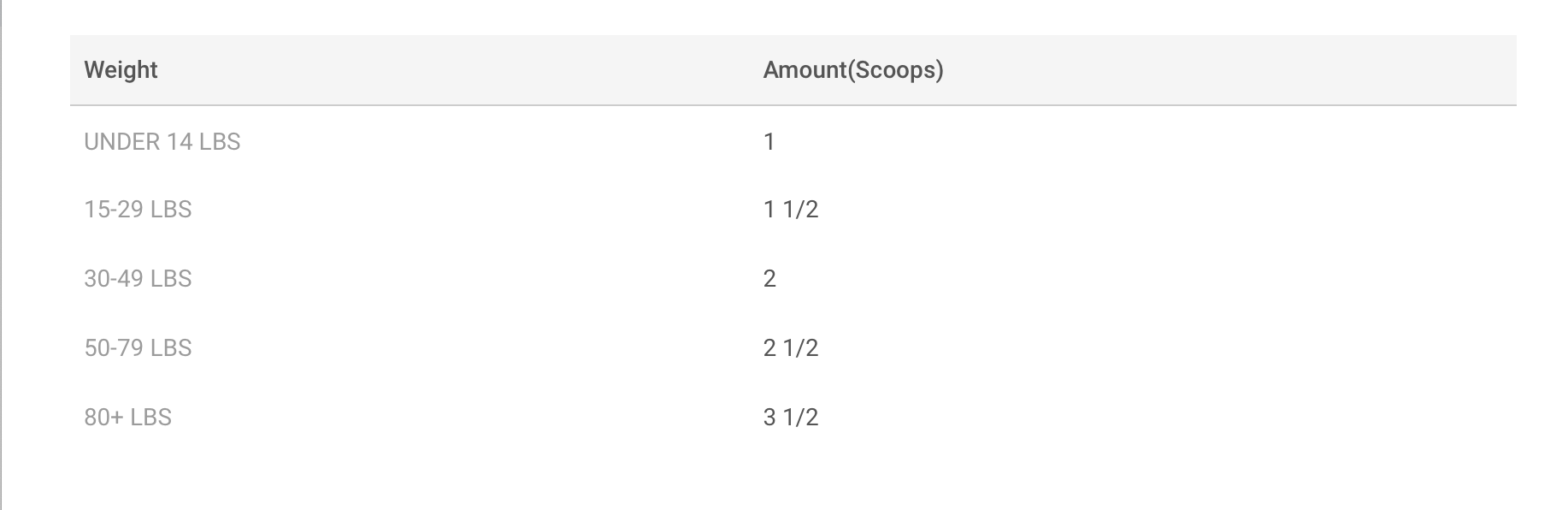Click the gray table header bar
The image size is (1568, 510).
(793, 70)
